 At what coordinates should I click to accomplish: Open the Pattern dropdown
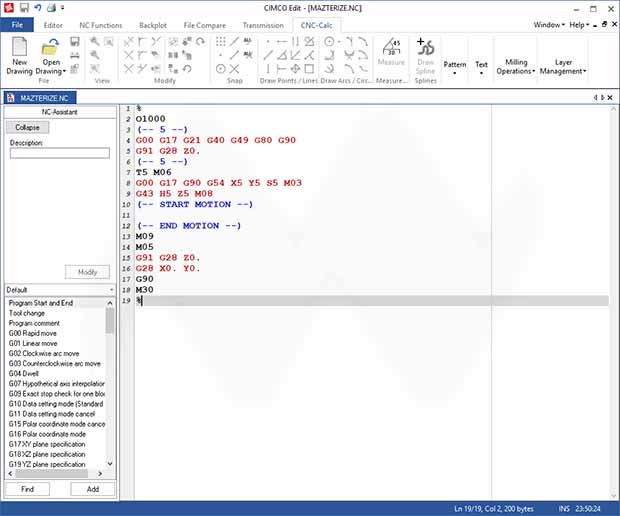point(455,67)
